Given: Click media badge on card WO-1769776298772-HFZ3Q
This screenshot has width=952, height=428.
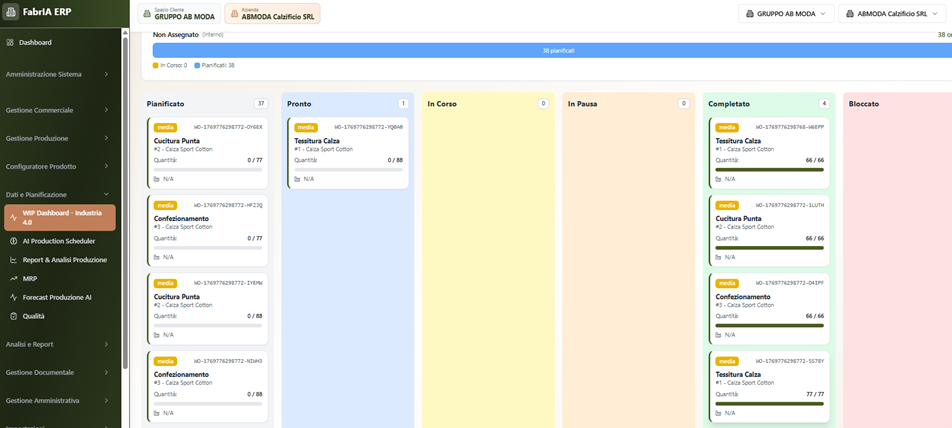Looking at the screenshot, I should 166,205.
